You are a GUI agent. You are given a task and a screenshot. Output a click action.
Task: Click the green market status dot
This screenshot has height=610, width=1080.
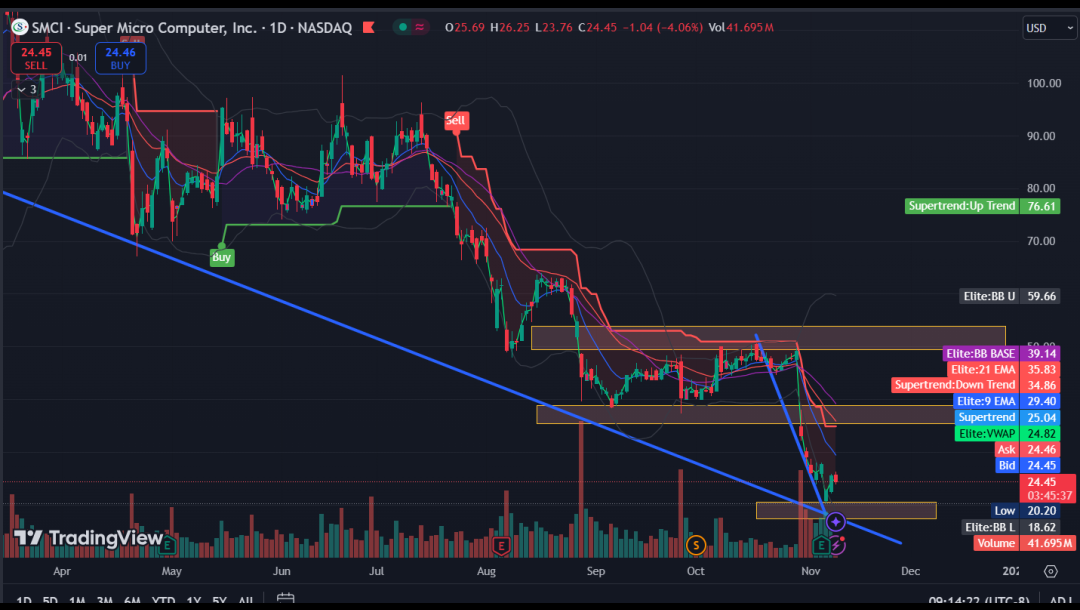coord(403,28)
